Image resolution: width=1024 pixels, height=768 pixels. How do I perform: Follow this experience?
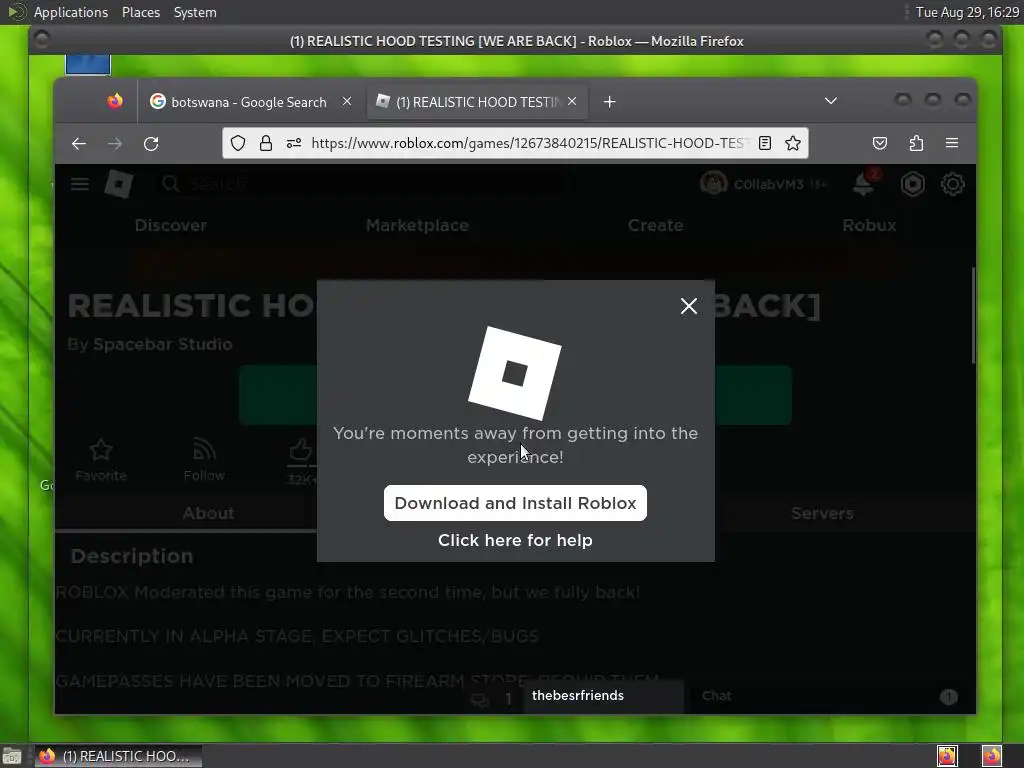[x=204, y=460]
